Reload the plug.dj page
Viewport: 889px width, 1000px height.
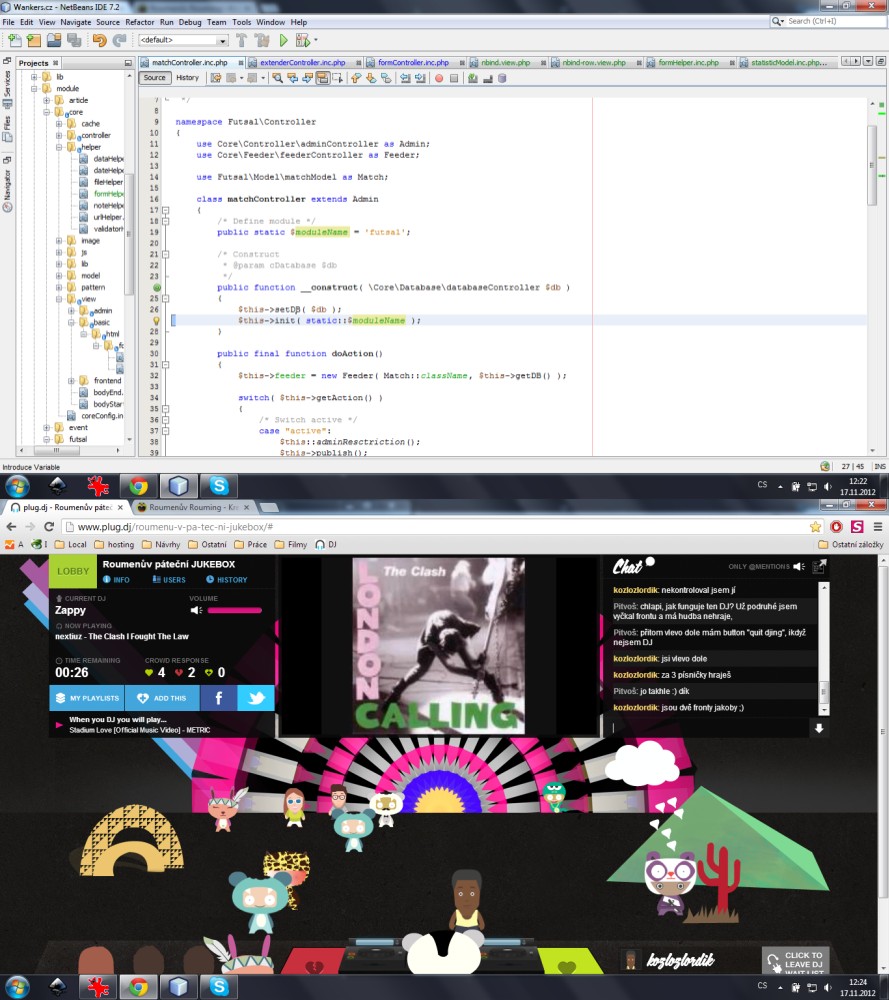click(x=48, y=526)
